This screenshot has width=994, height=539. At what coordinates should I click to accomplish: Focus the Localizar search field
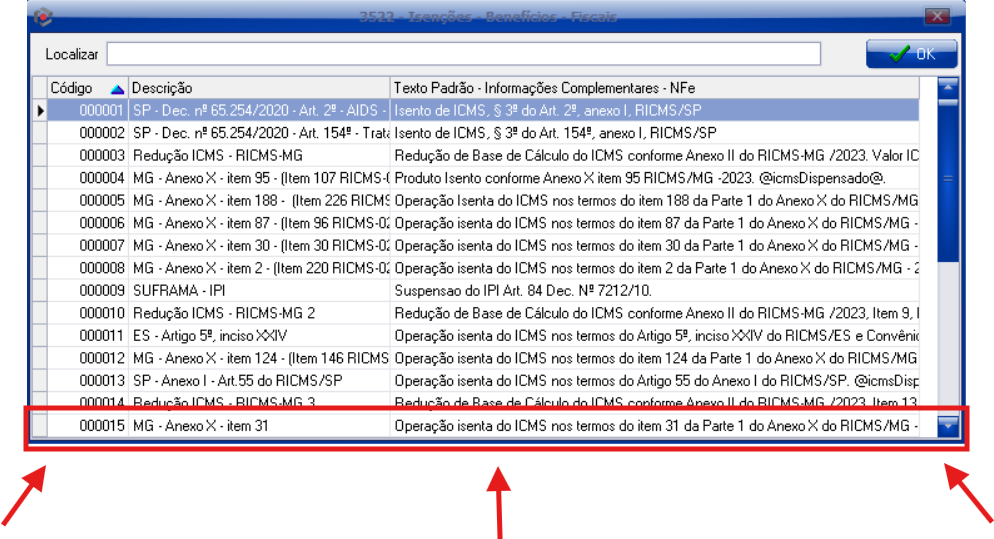pyautogui.click(x=463, y=54)
